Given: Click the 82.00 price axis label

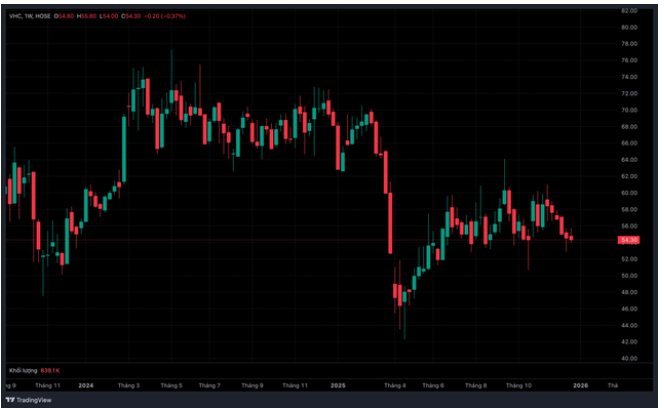Looking at the screenshot, I should 629,11.
